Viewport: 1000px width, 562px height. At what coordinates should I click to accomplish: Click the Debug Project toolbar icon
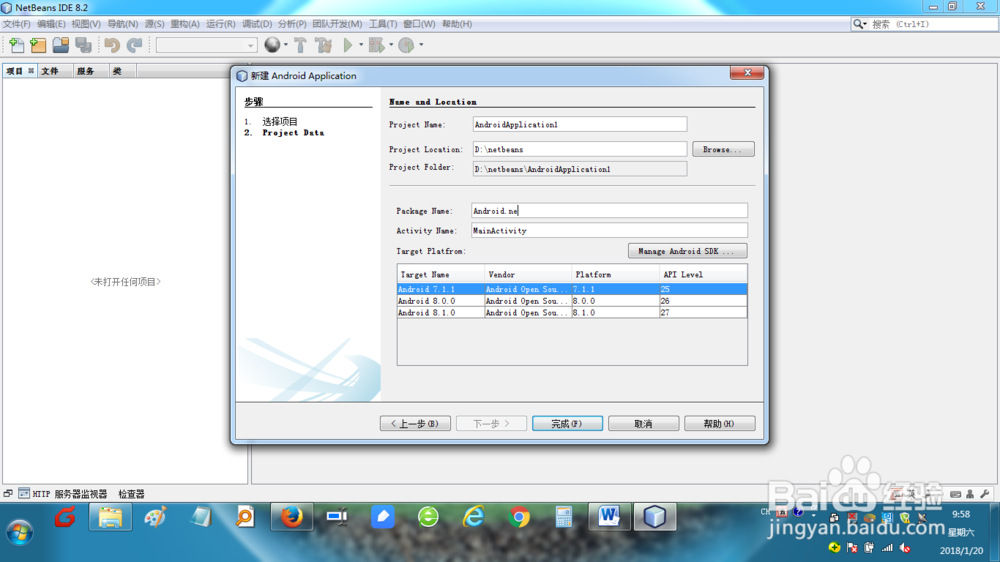376,45
